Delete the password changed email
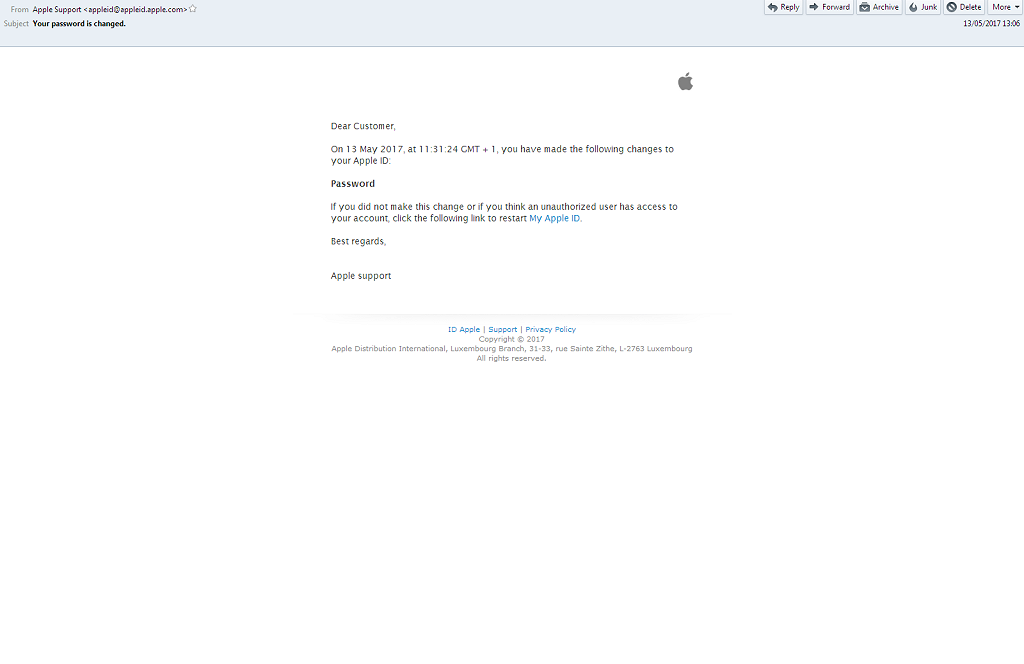 (x=964, y=7)
